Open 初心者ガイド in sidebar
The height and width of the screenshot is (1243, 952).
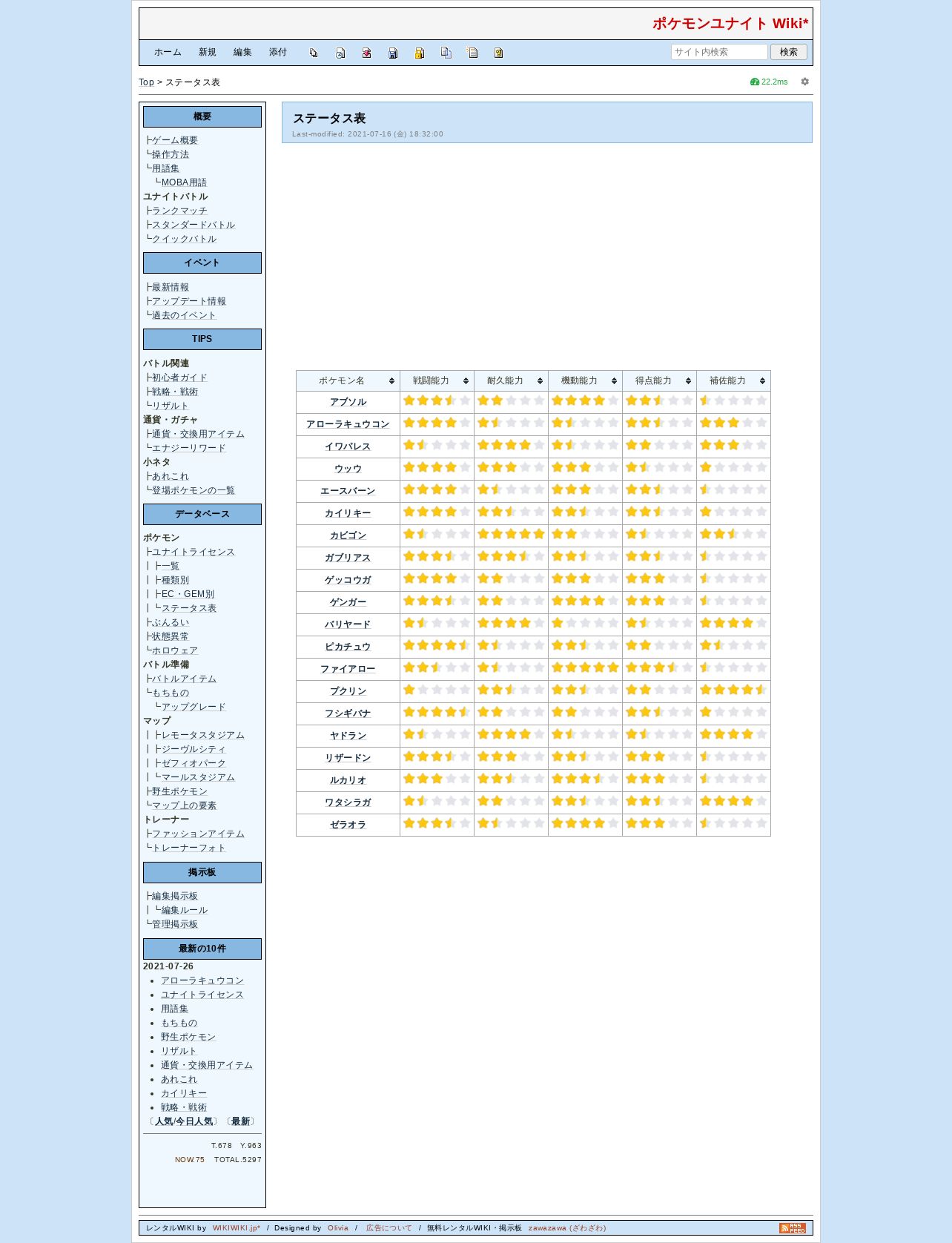(179, 377)
